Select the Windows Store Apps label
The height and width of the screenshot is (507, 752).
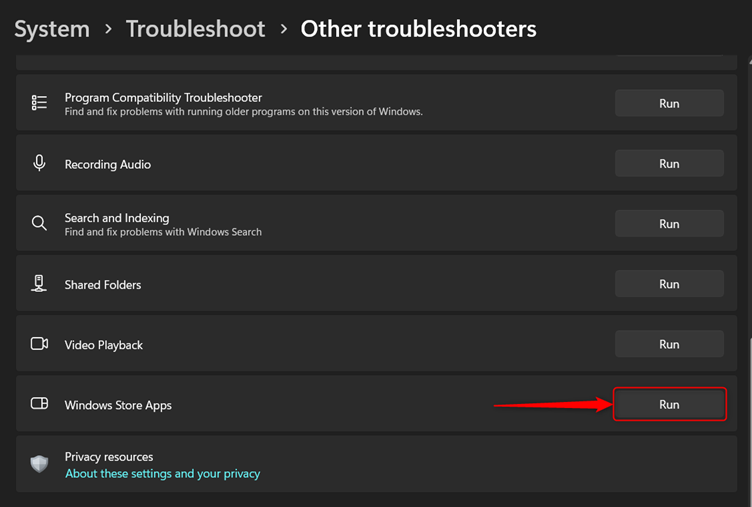118,405
